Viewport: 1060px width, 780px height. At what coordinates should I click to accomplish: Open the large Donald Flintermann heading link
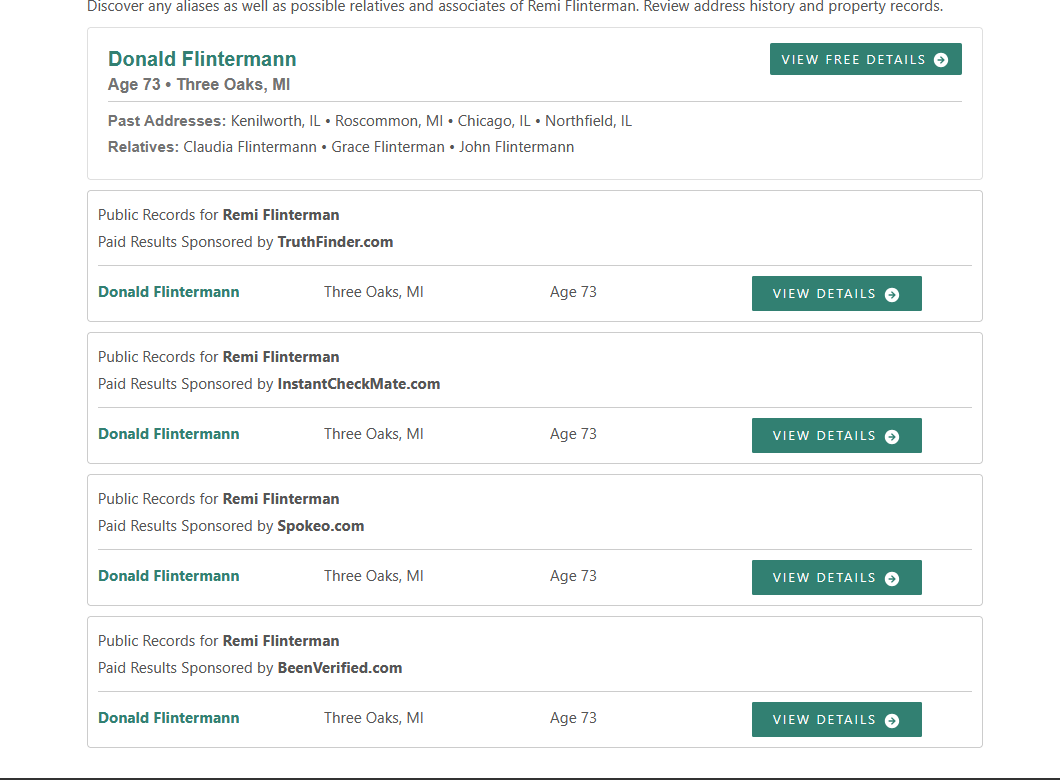point(202,59)
